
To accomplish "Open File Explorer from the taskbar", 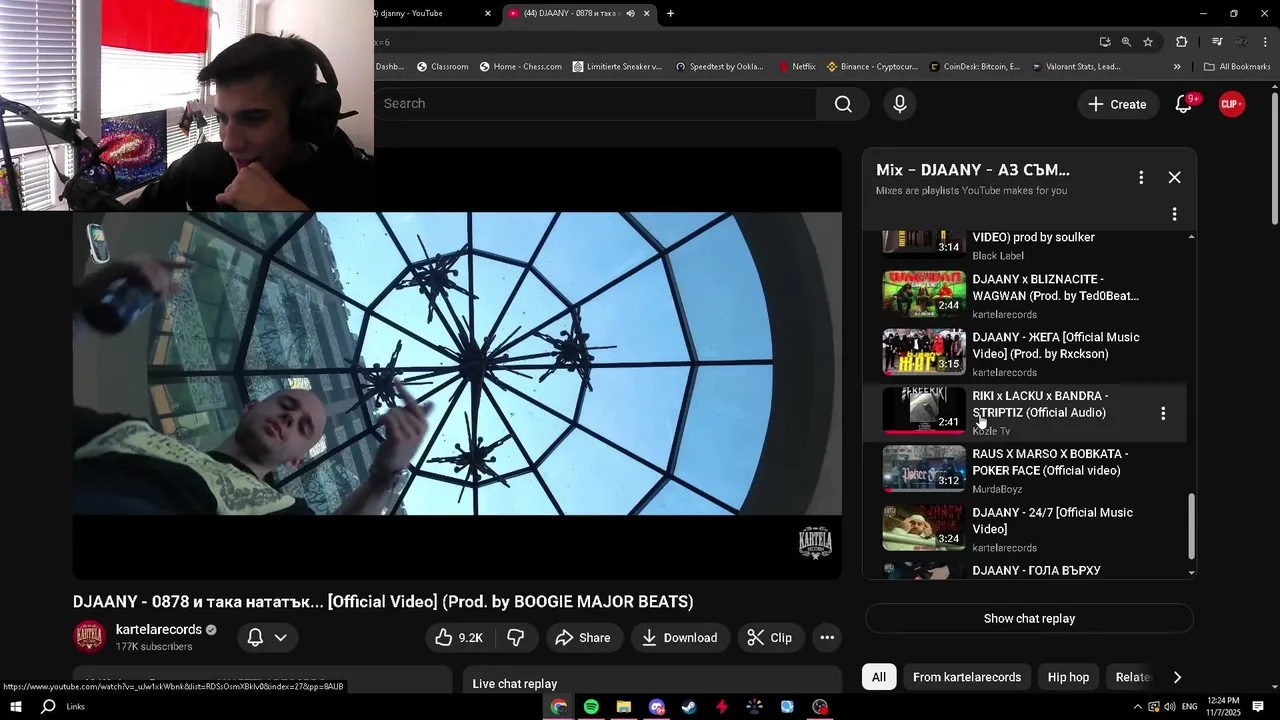I will coord(624,707).
